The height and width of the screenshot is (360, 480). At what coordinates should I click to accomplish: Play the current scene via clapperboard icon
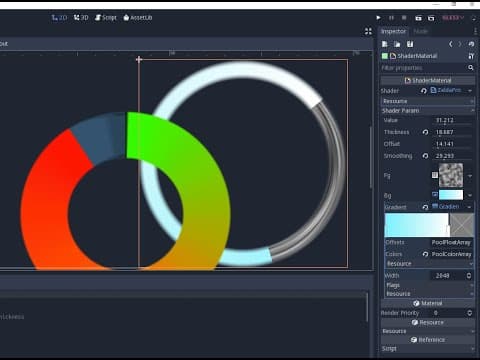(x=418, y=18)
